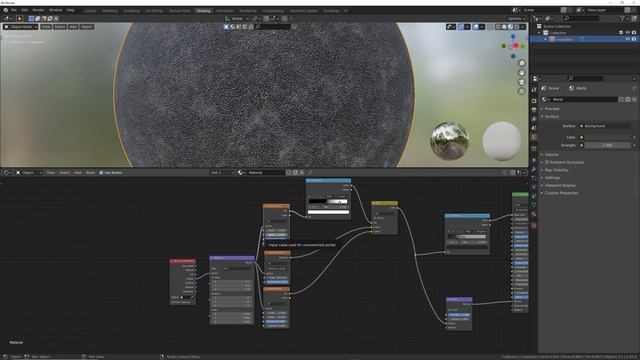Screen dimensions: 640x360
Task: Expand the Custom Properties panel
Action: coord(561,193)
